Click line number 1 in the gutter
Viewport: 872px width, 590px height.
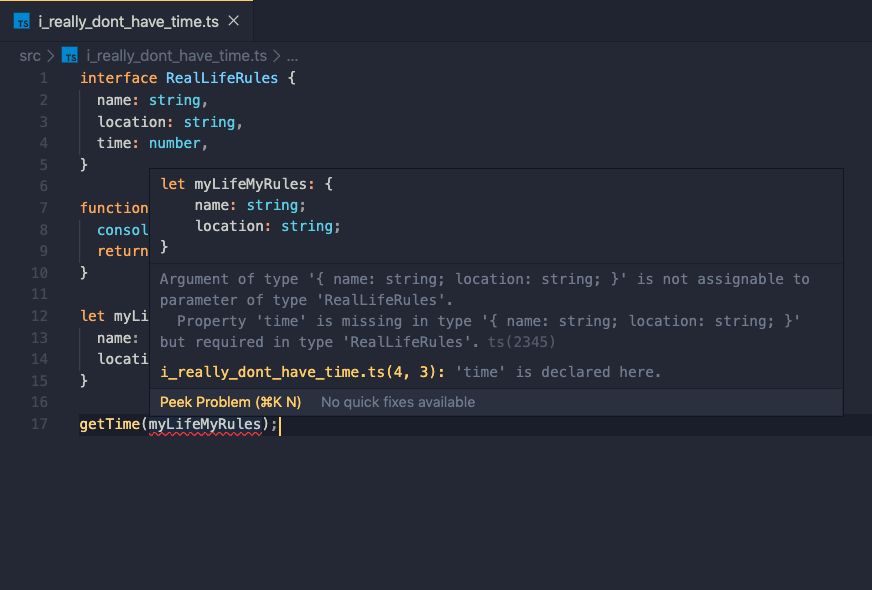click(x=43, y=78)
